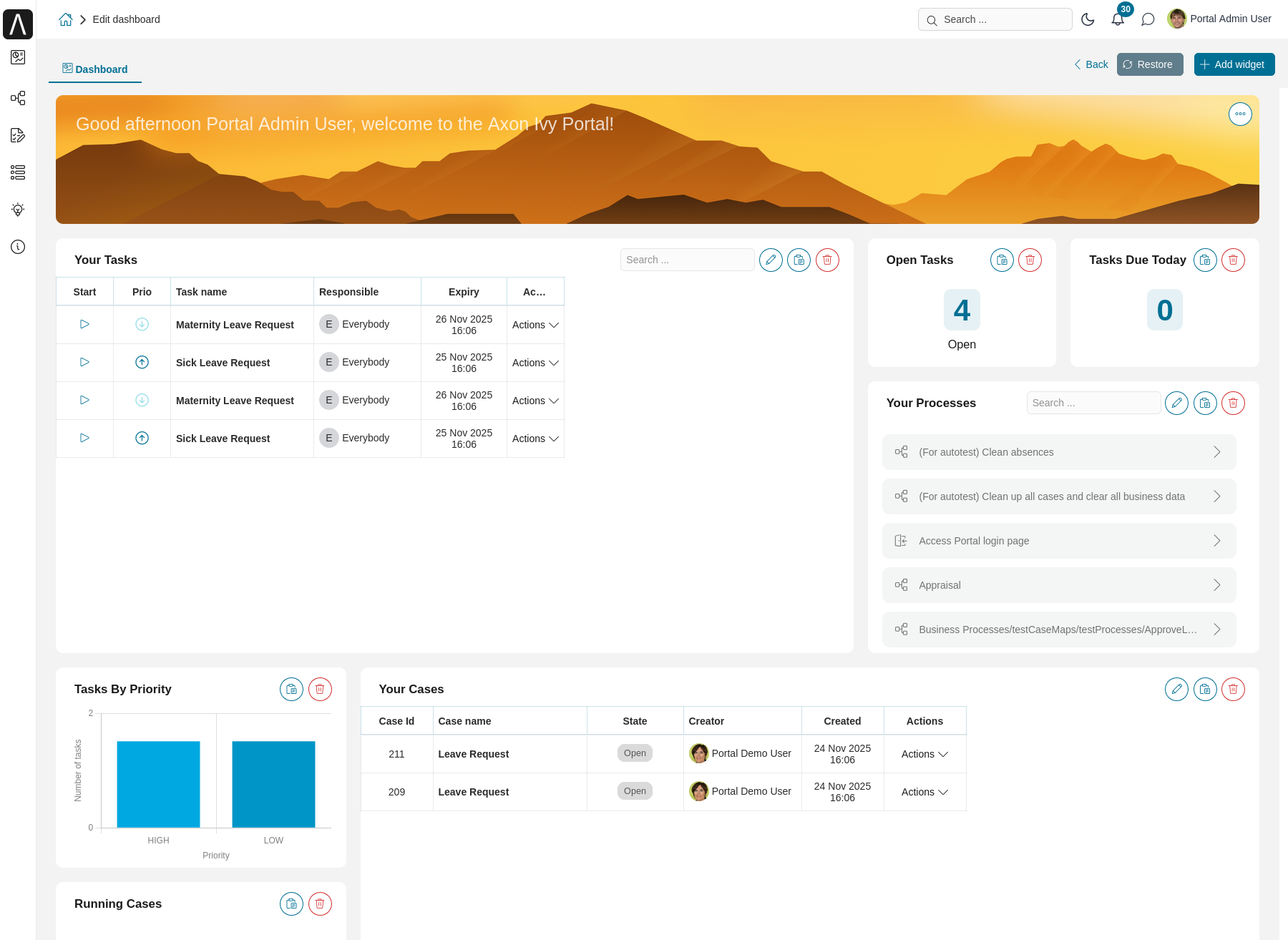Click Restore to reset the dashboard

click(1149, 64)
